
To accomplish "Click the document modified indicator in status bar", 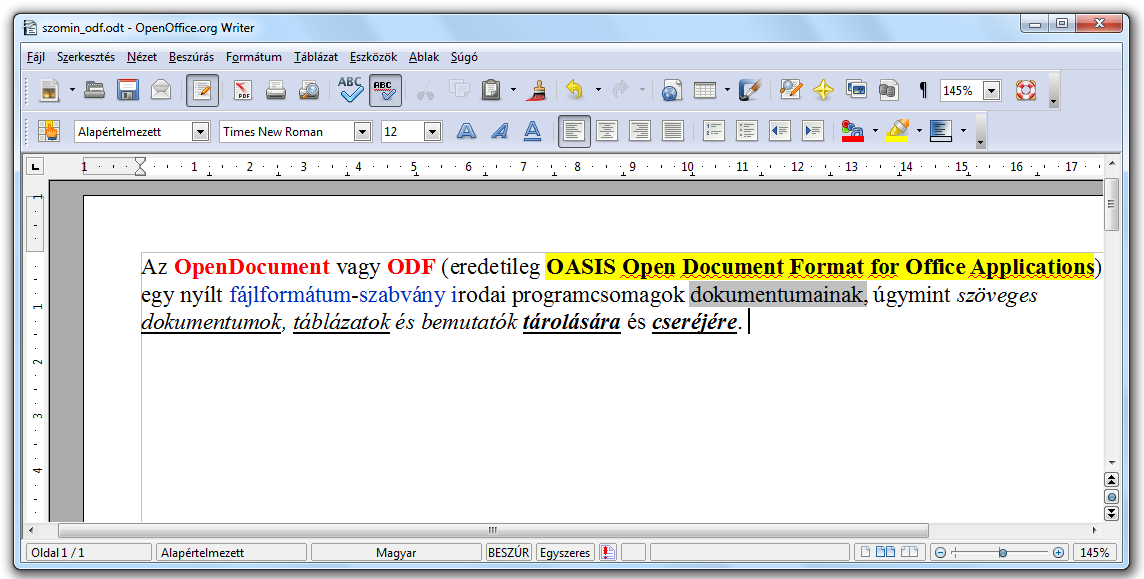I will 608,553.
